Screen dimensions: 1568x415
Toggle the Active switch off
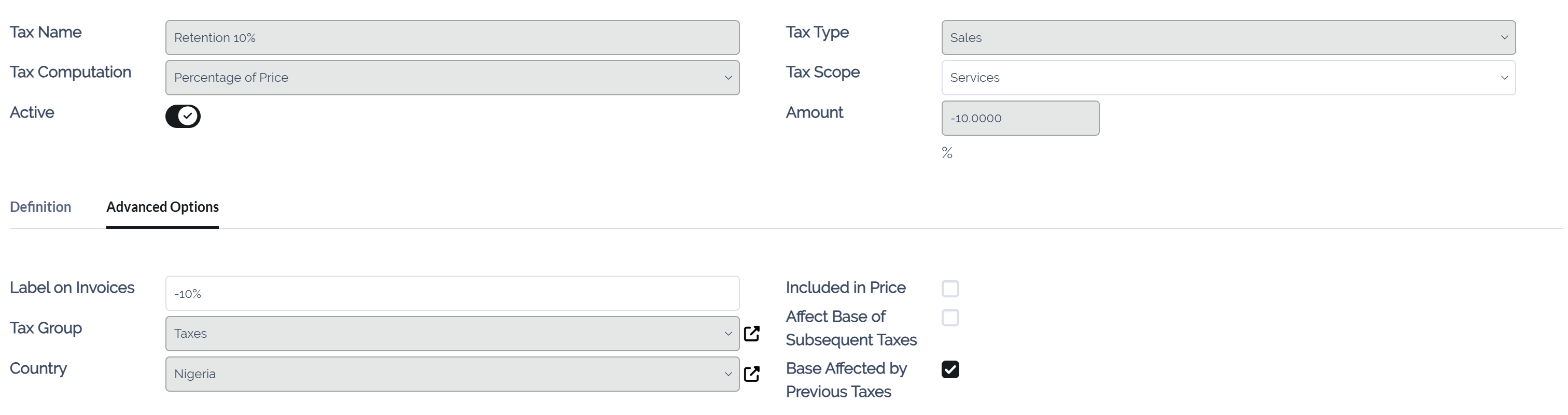(183, 116)
